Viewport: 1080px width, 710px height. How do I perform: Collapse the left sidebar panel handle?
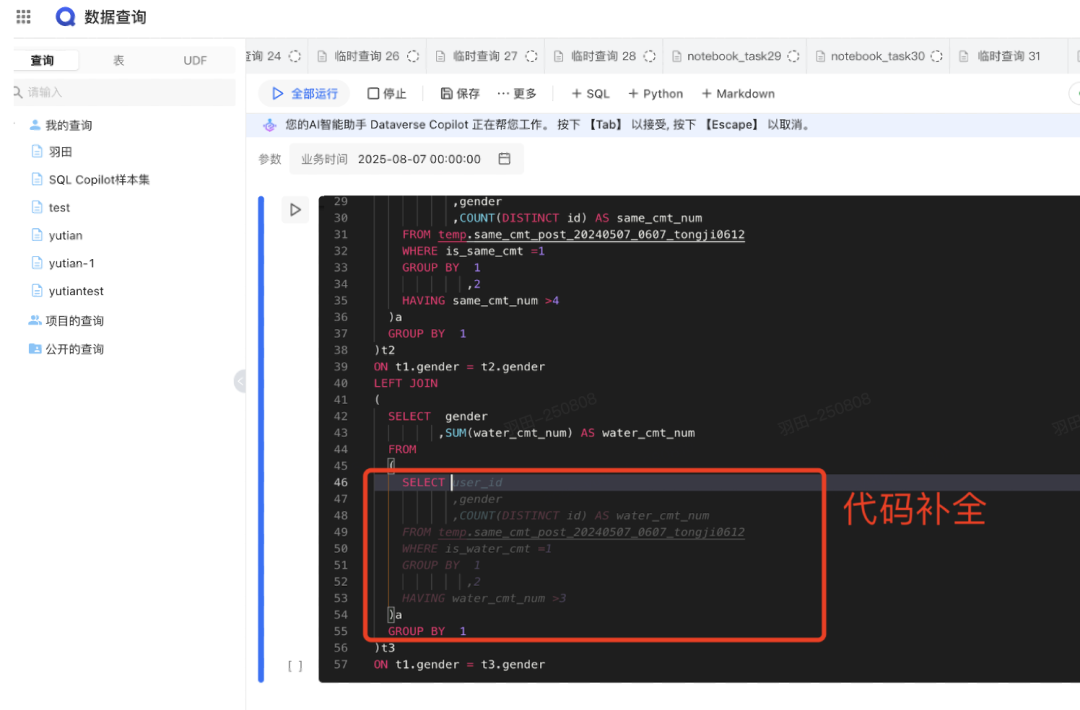tap(240, 381)
